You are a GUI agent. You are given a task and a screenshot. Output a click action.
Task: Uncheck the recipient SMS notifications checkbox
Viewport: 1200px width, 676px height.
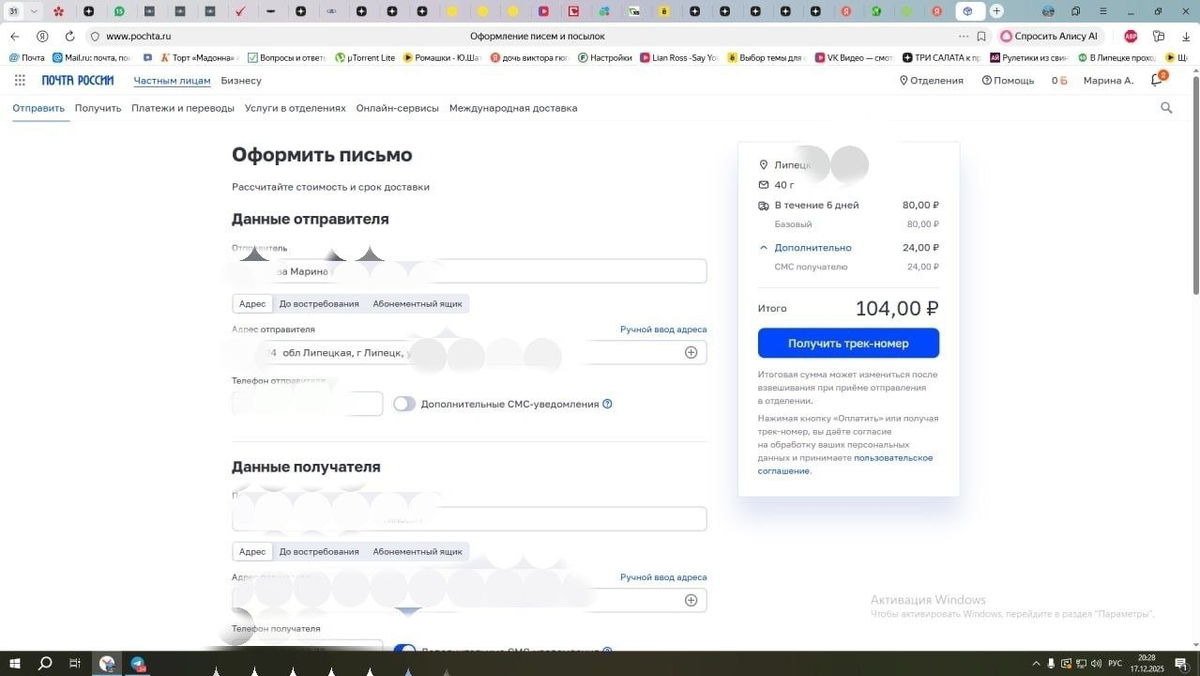click(x=404, y=651)
